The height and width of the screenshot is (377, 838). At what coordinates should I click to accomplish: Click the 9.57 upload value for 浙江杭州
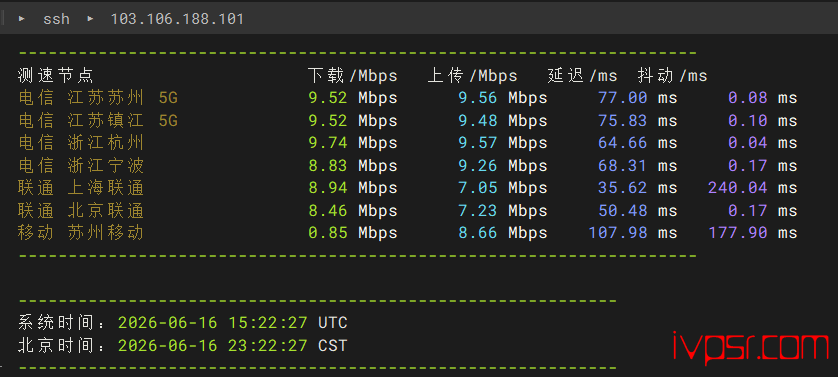click(478, 143)
